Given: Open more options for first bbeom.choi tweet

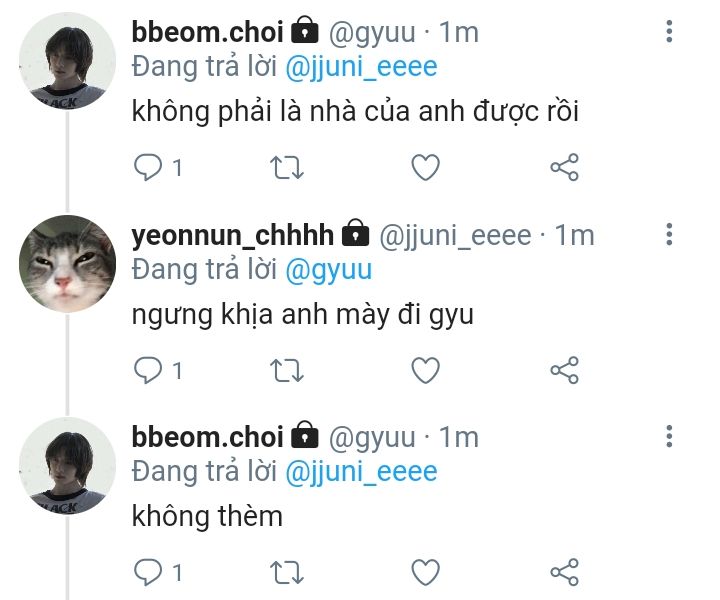Looking at the screenshot, I should (669, 32).
